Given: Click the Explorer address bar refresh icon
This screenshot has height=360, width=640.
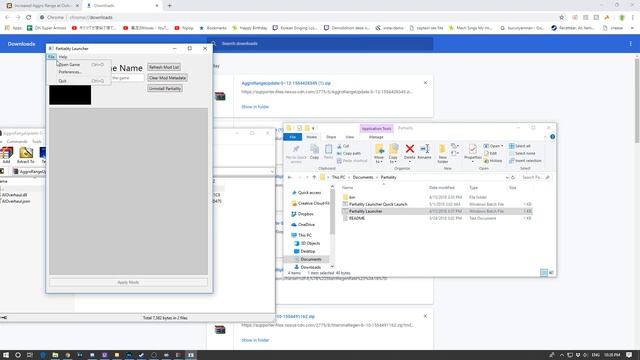Looking at the screenshot, I should point(513,177).
